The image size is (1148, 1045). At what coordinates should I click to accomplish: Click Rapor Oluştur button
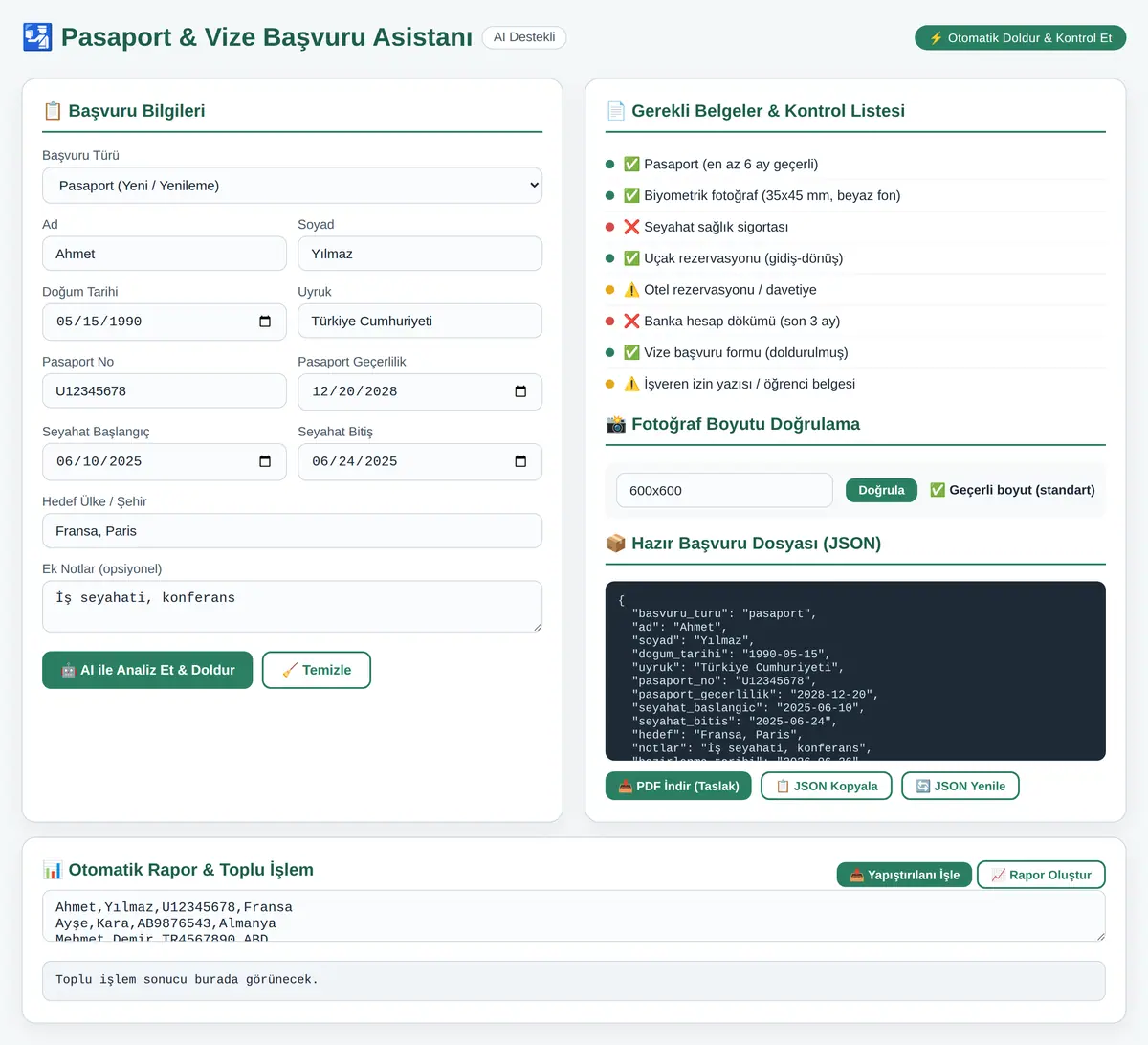point(1041,875)
